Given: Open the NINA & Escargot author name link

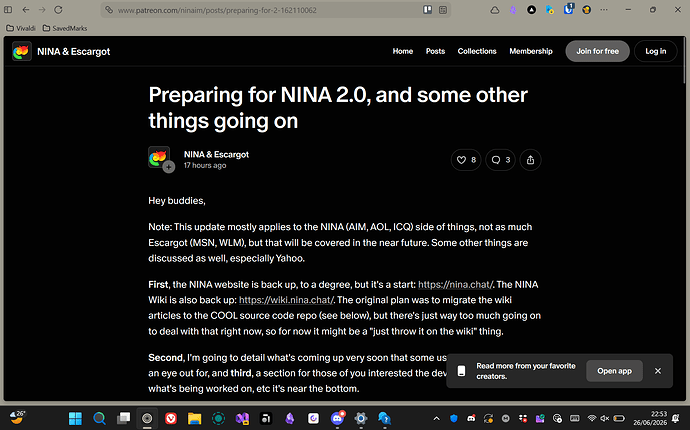Looking at the screenshot, I should point(216,154).
